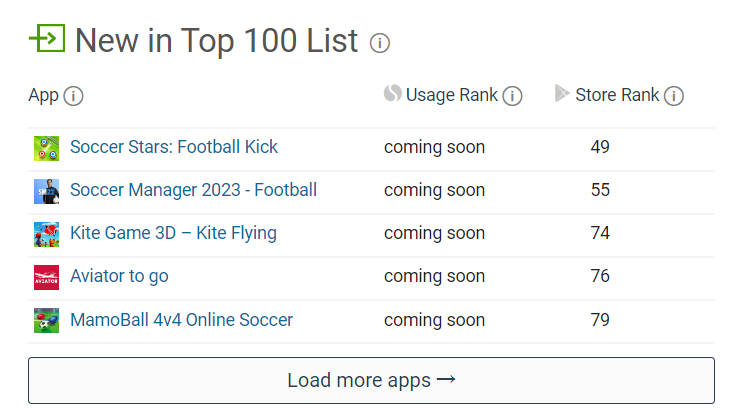Open MamoBall 4v4 Online Soccer link
Image resolution: width=731 pixels, height=419 pixels.
181,320
